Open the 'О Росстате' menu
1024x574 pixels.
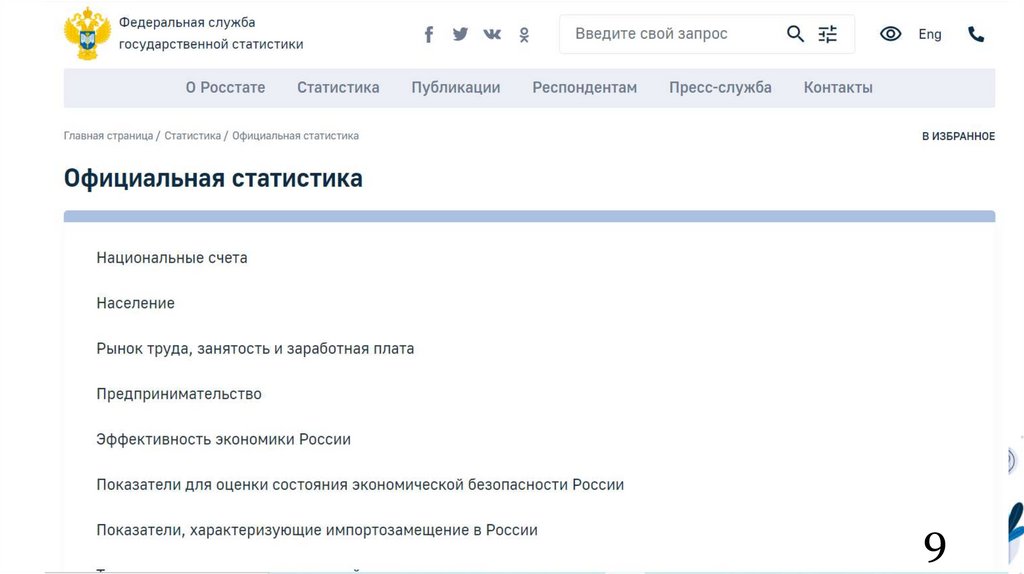(x=225, y=88)
